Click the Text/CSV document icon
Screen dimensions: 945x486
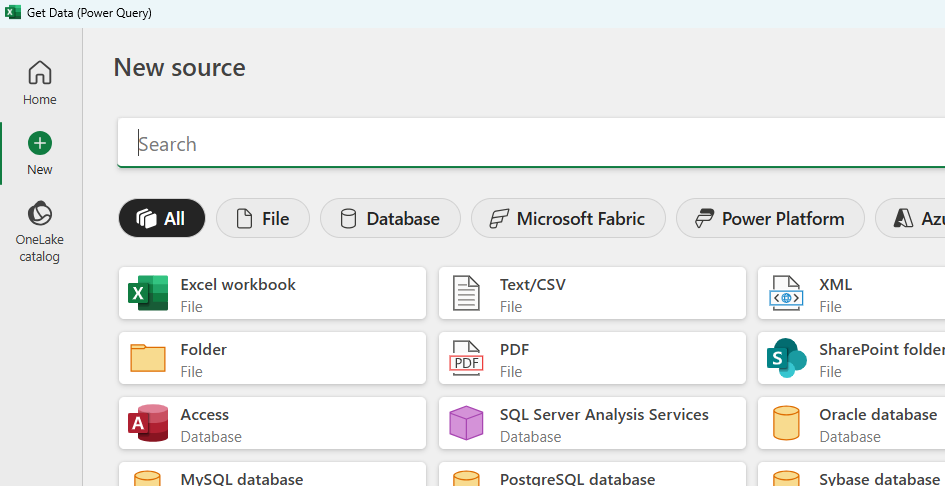(466, 293)
